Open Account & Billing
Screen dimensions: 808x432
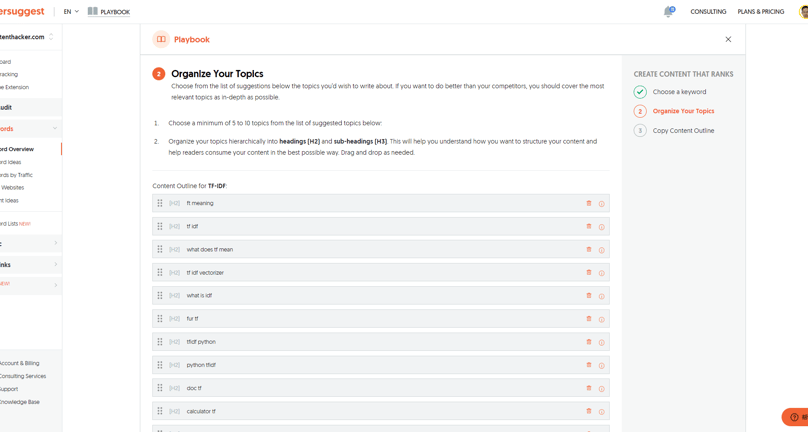20,363
